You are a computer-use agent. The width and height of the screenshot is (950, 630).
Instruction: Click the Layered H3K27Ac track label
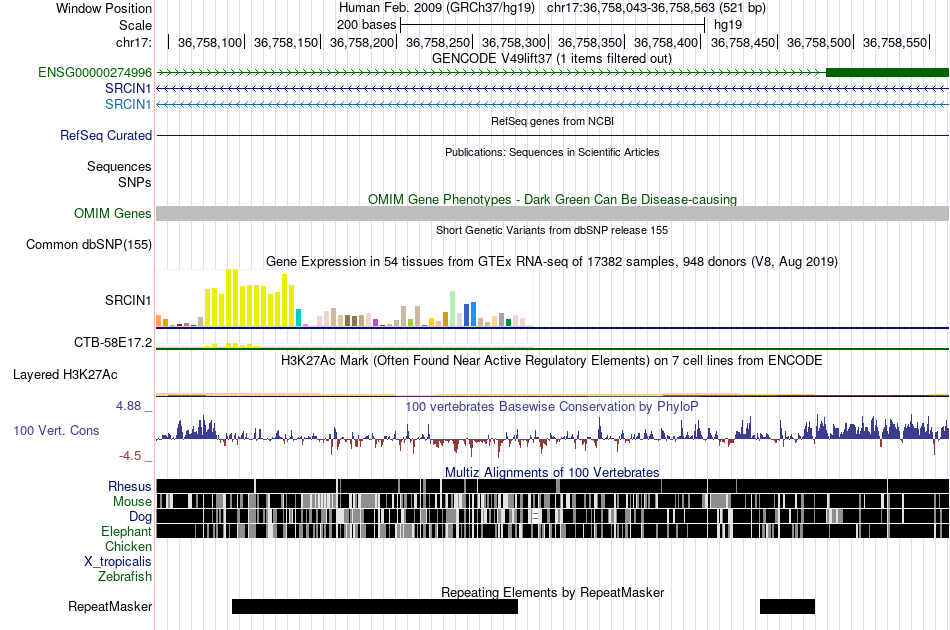(x=65, y=375)
